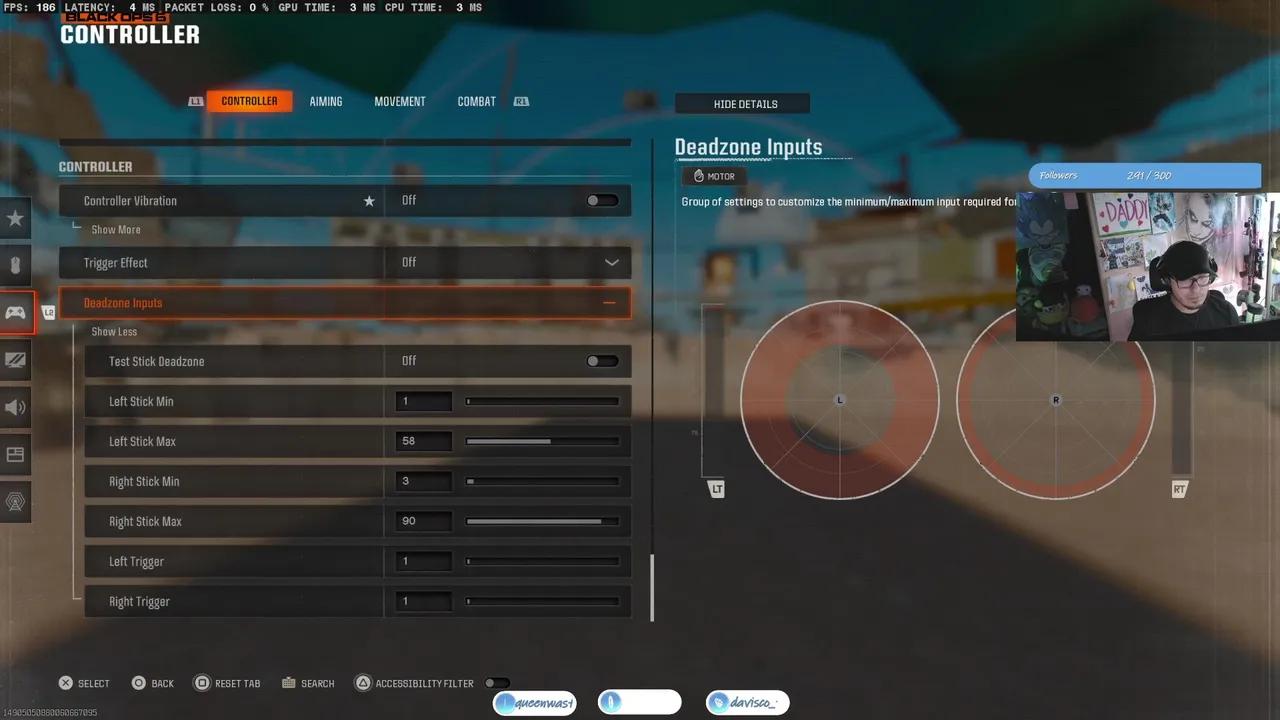Switch to the Aiming tab
Viewport: 1280px width, 720px height.
click(326, 101)
